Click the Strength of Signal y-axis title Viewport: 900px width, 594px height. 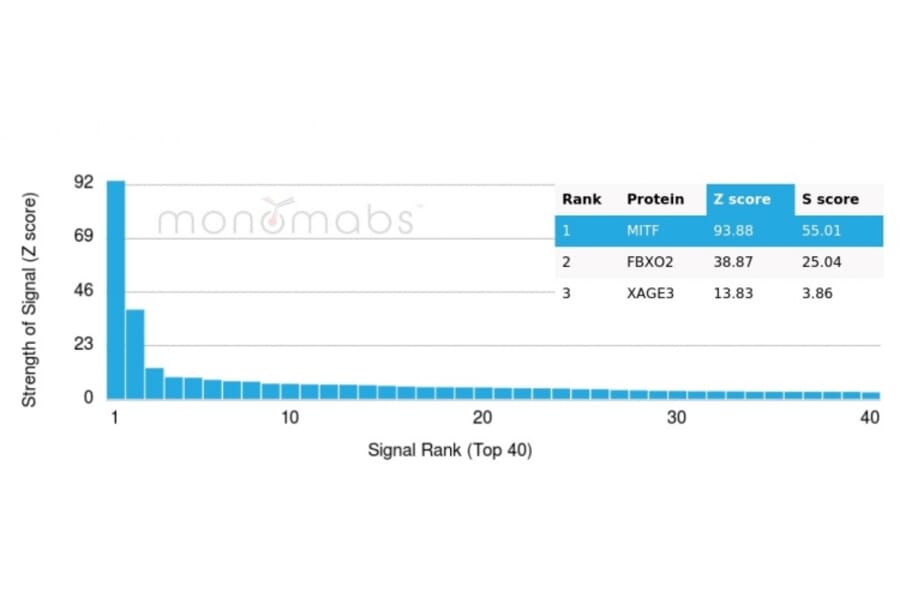[x=29, y=299]
